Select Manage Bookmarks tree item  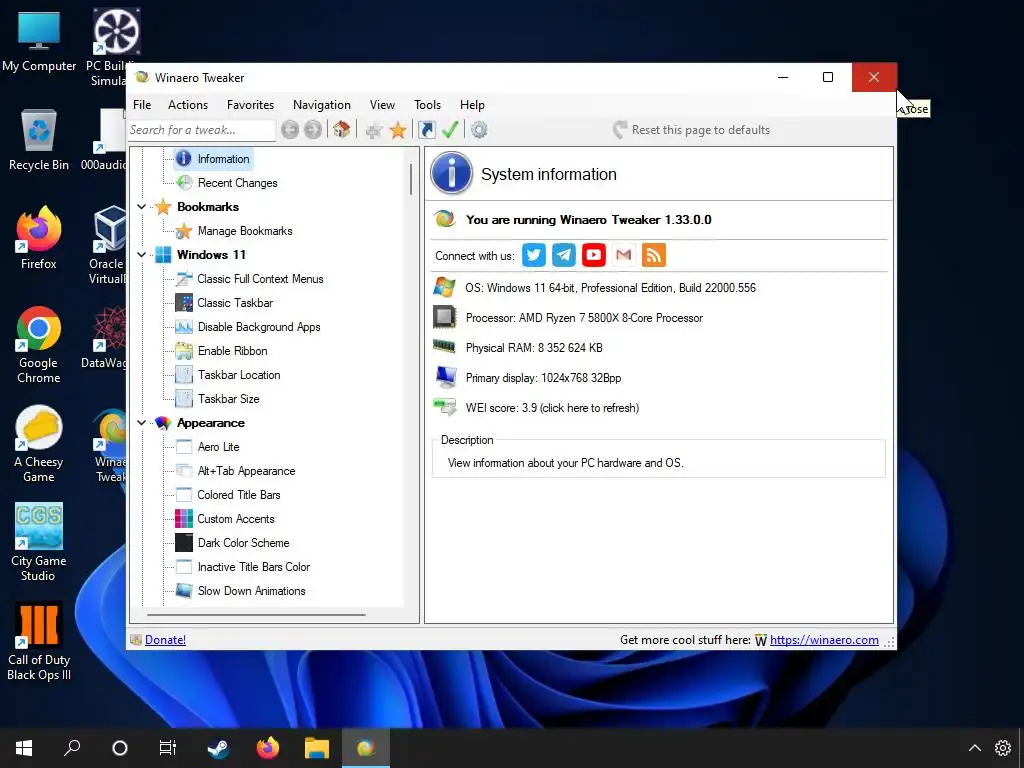point(245,231)
